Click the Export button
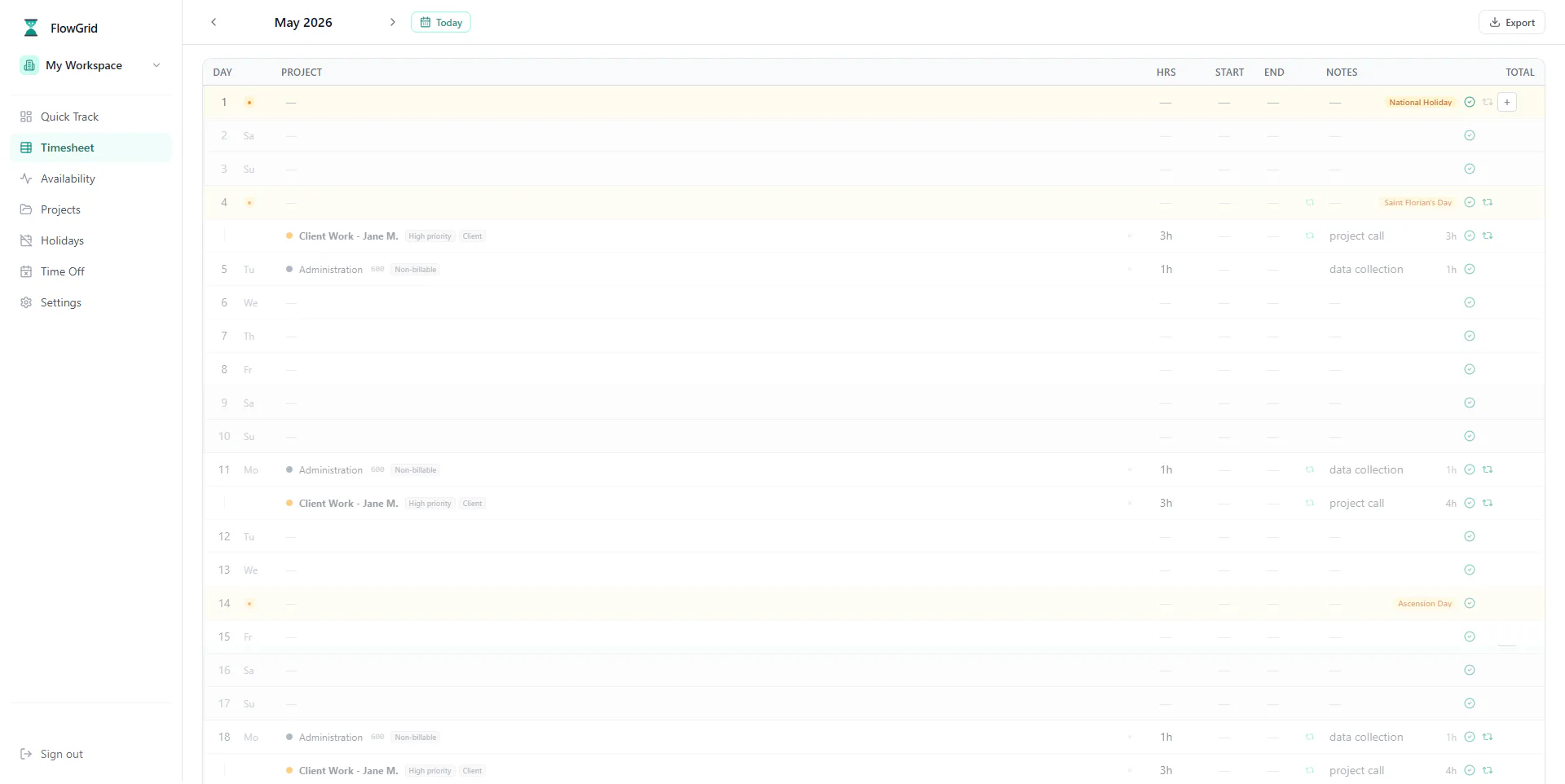 click(1512, 22)
